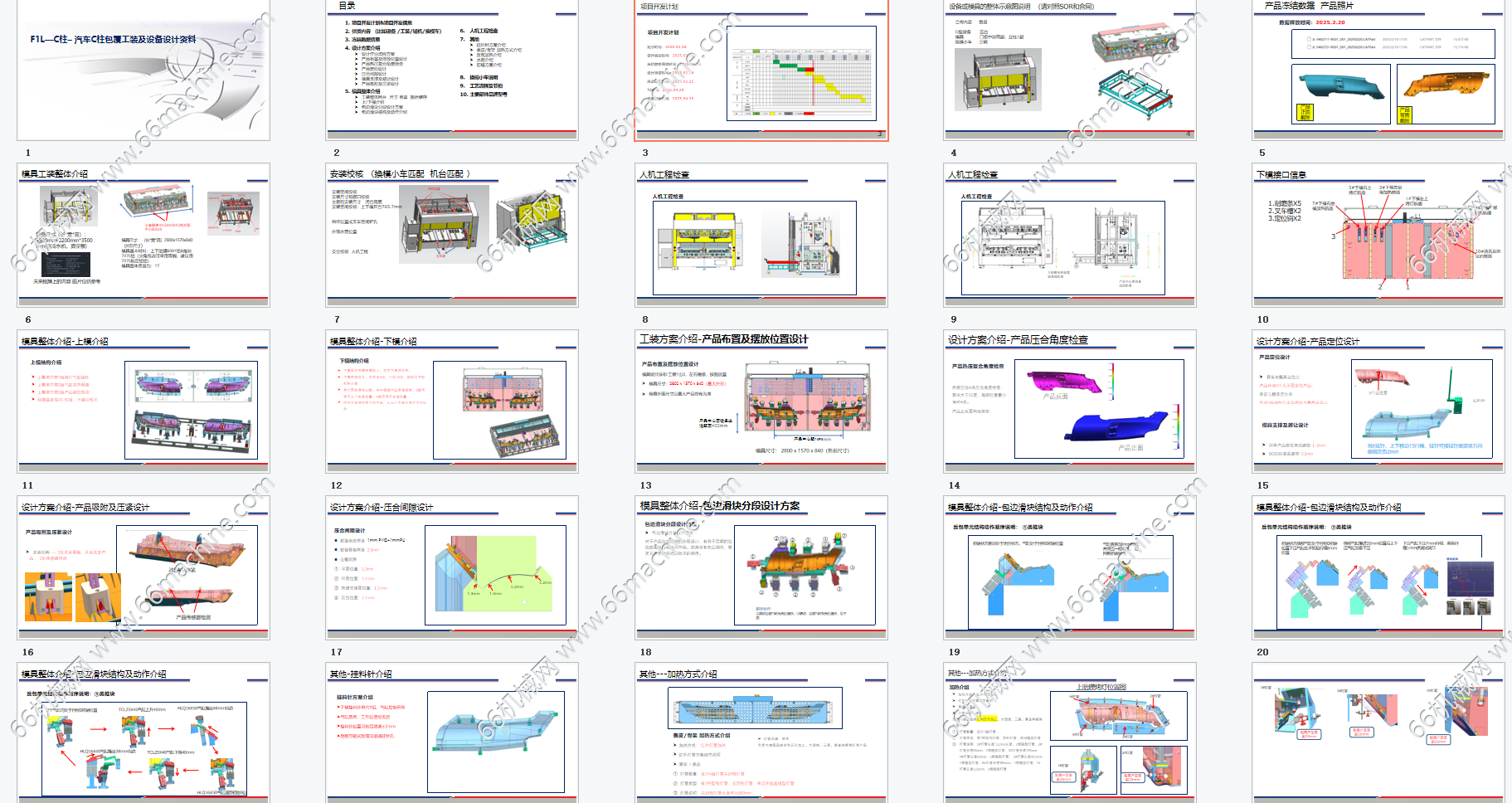Image resolution: width=1512 pixels, height=803 pixels.
Task: Select slide 16 产品吸附及压紧设计 thumbnail
Action: [x=143, y=568]
